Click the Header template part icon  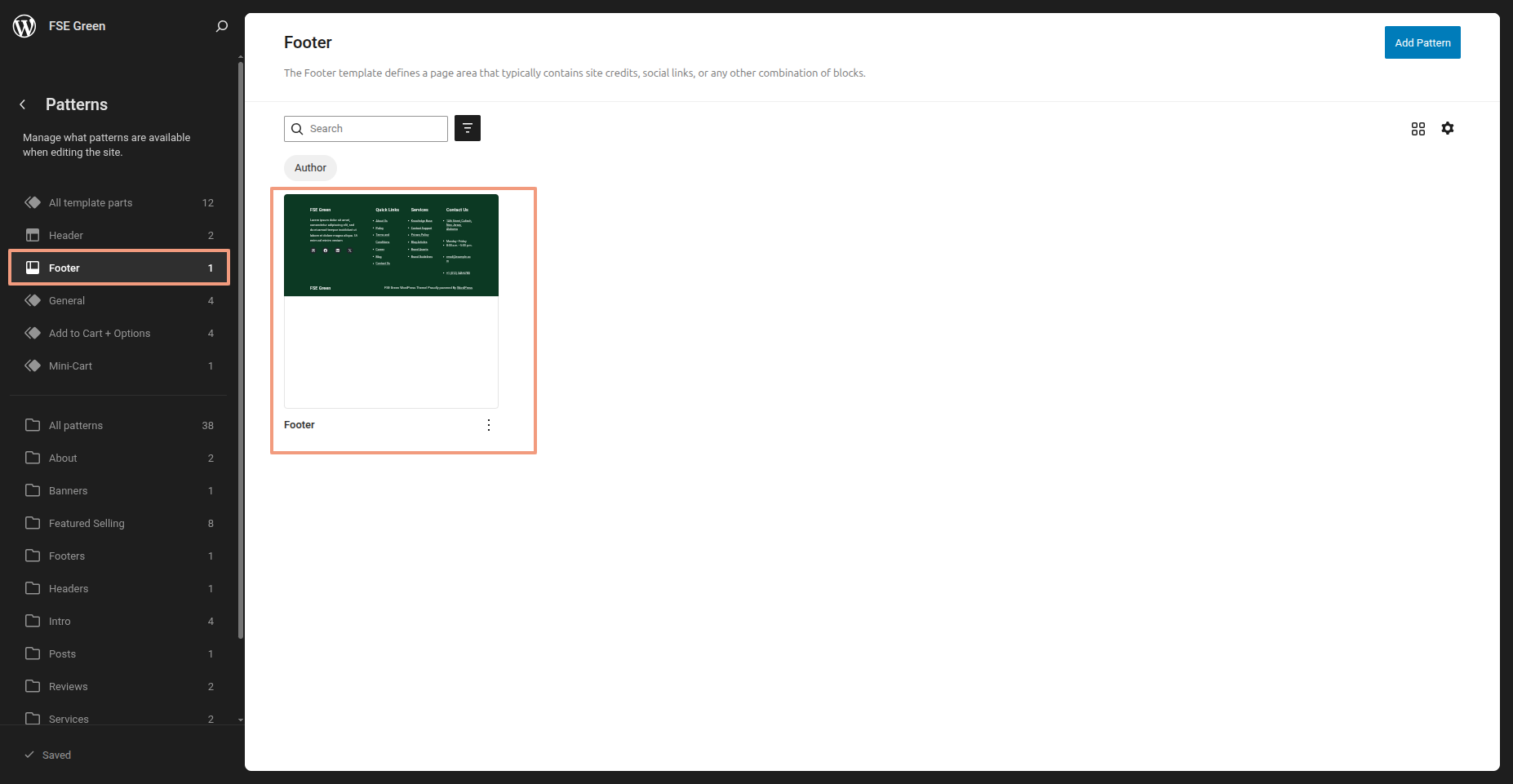33,235
